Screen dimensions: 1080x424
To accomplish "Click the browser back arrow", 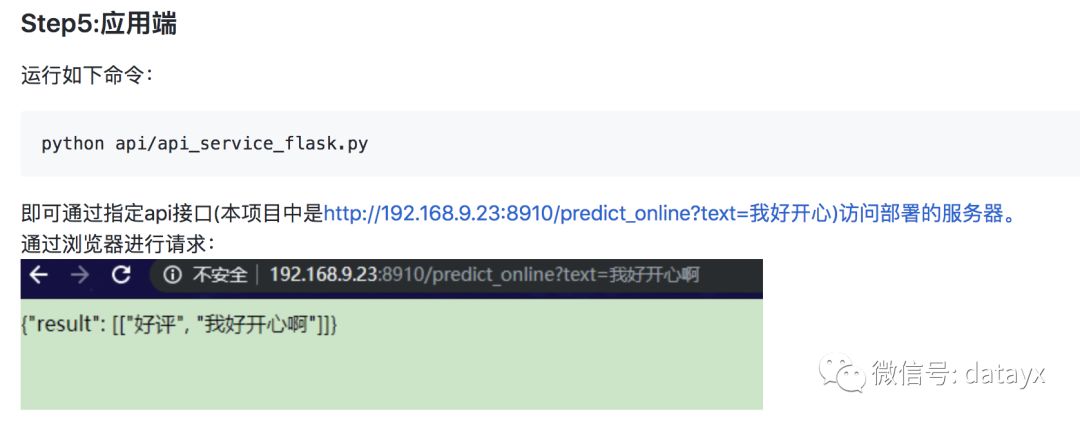I will click(39, 275).
